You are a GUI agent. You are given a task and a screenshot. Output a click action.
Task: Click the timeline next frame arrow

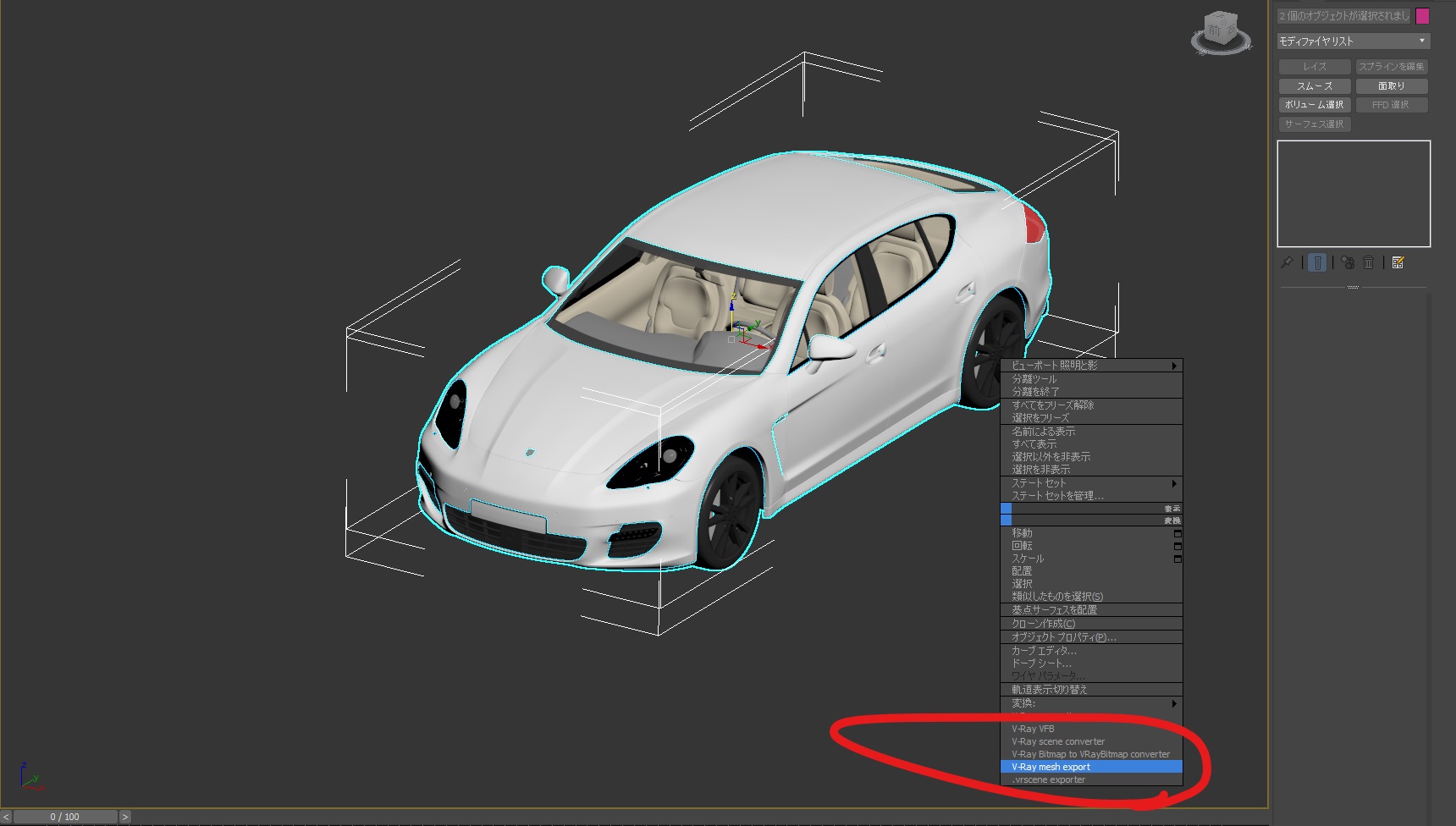point(125,817)
